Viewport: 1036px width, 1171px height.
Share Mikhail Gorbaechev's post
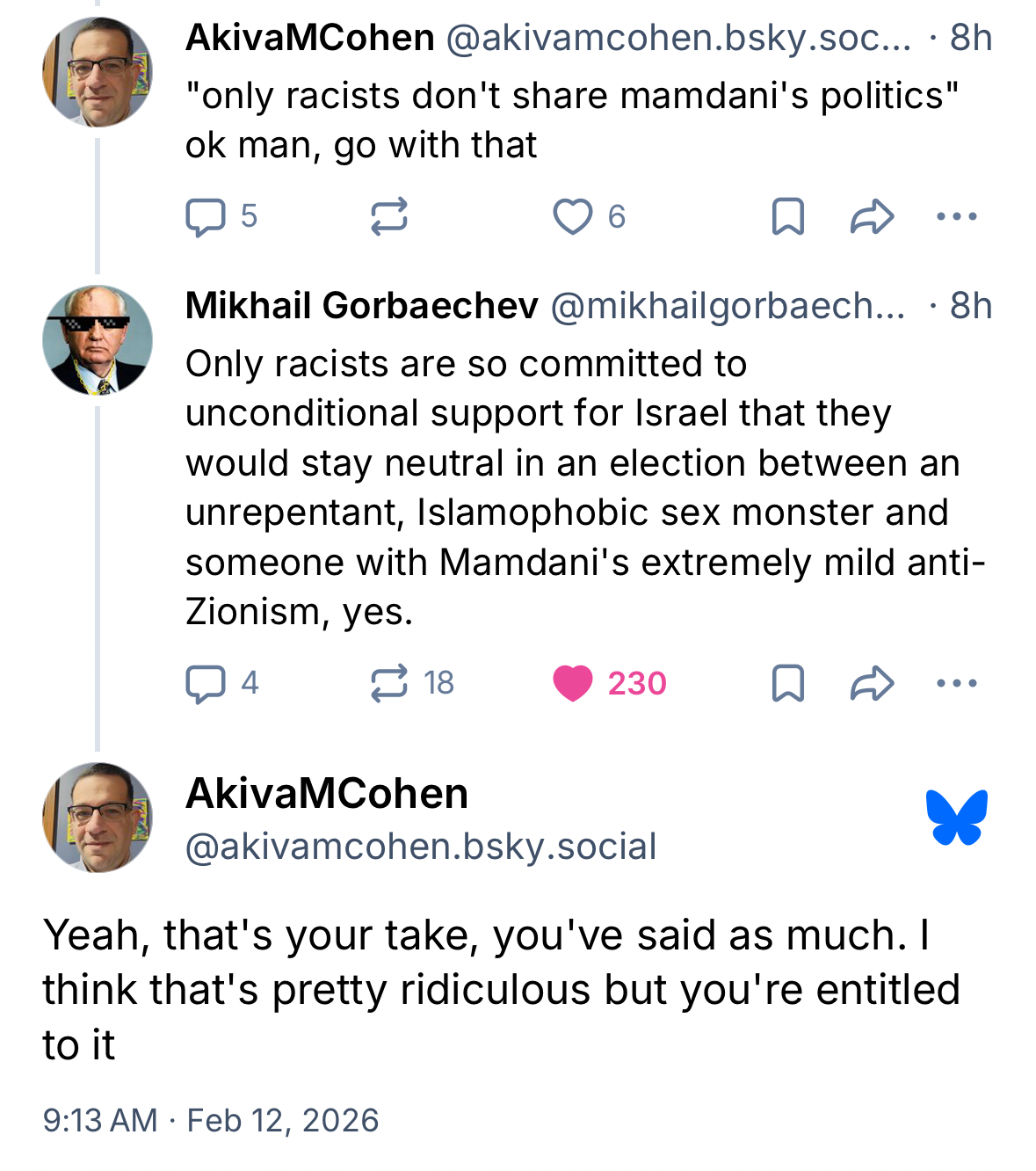coord(872,683)
